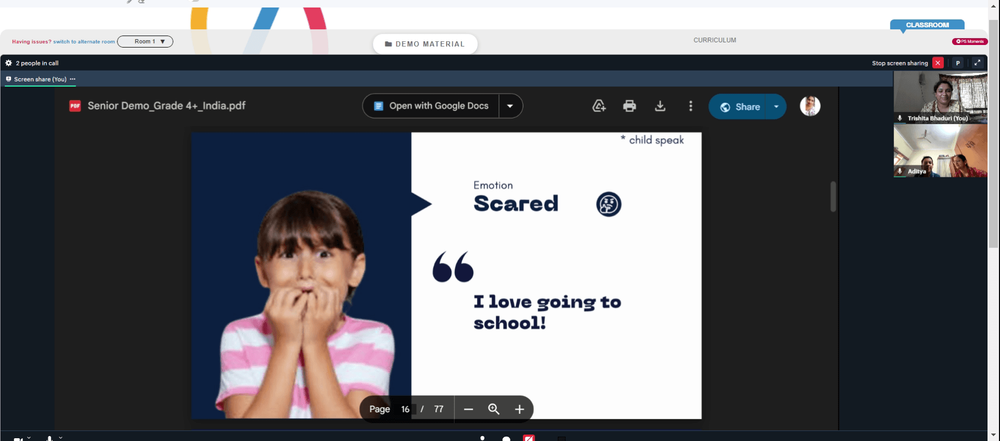This screenshot has height=441, width=1000.
Task: Open call settings gear icon
Action: [x=8, y=63]
